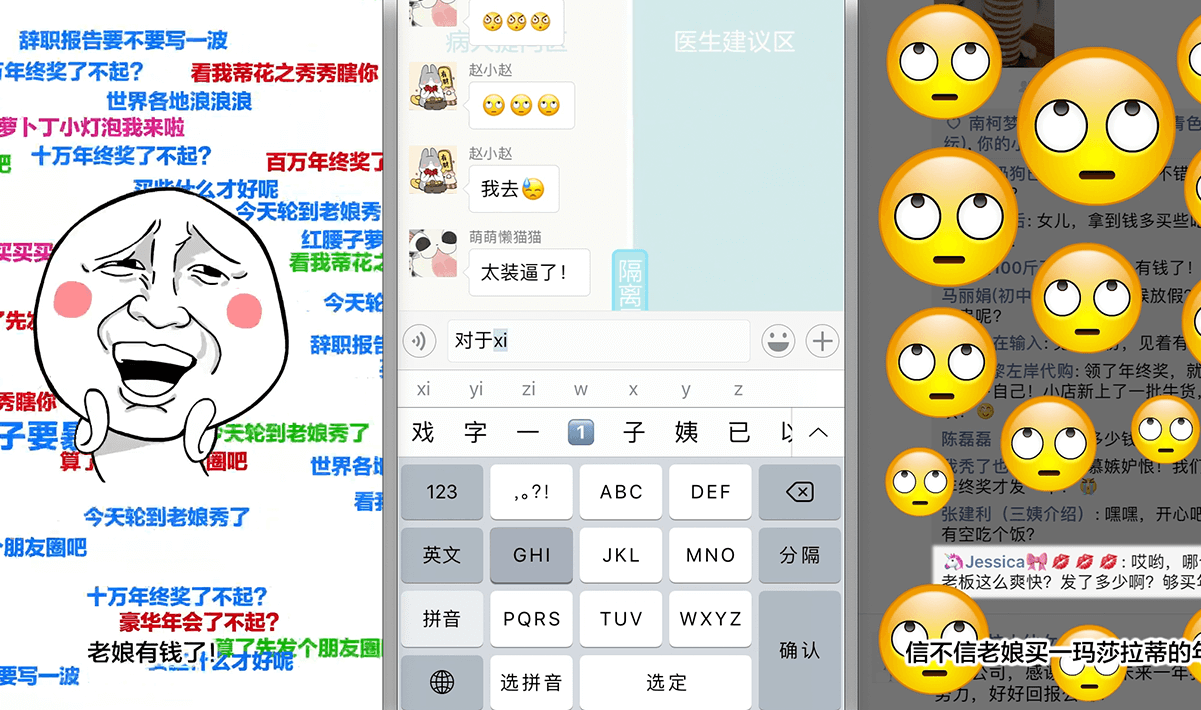Select character candidate 已
Screen dimensions: 1201x710
(x=739, y=432)
